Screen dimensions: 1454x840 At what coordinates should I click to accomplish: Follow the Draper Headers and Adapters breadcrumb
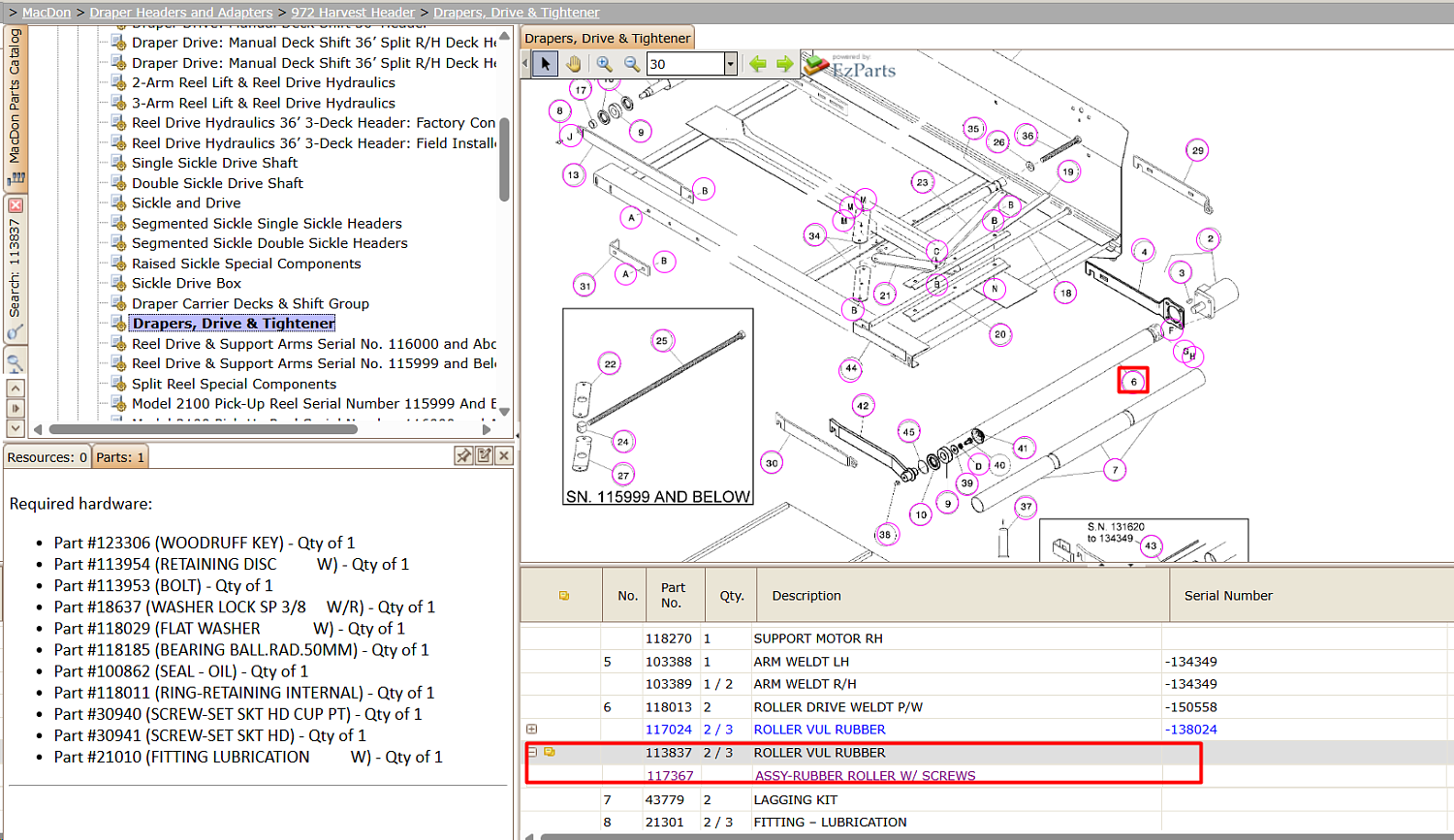click(x=181, y=13)
